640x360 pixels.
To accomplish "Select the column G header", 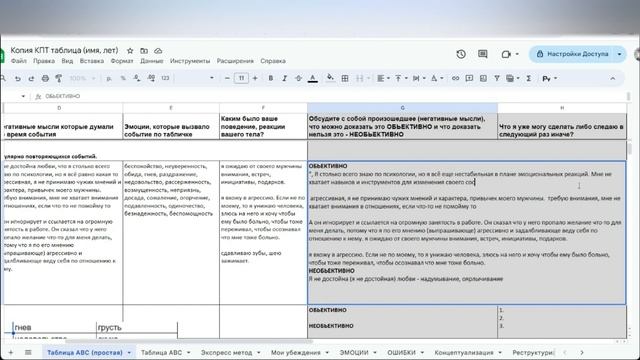I will click(402, 108).
